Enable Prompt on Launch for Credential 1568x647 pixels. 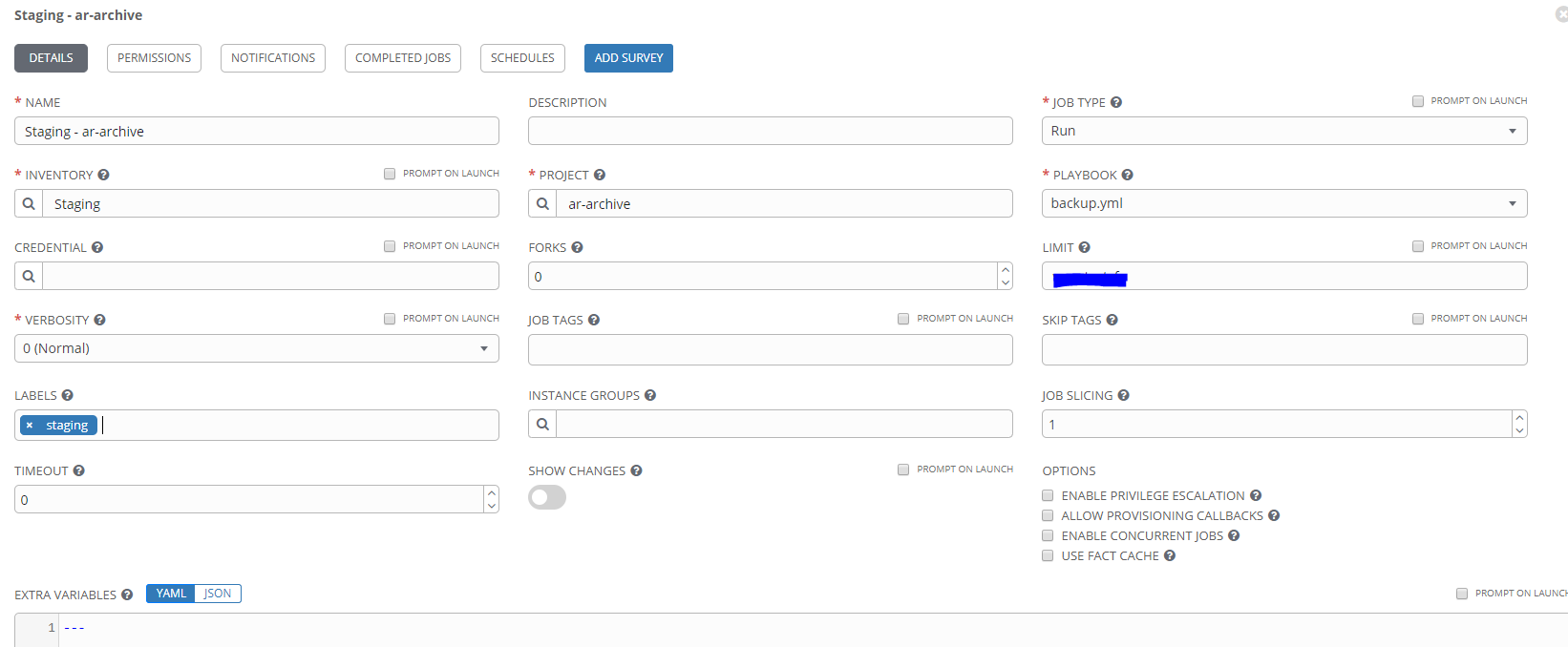coord(390,246)
